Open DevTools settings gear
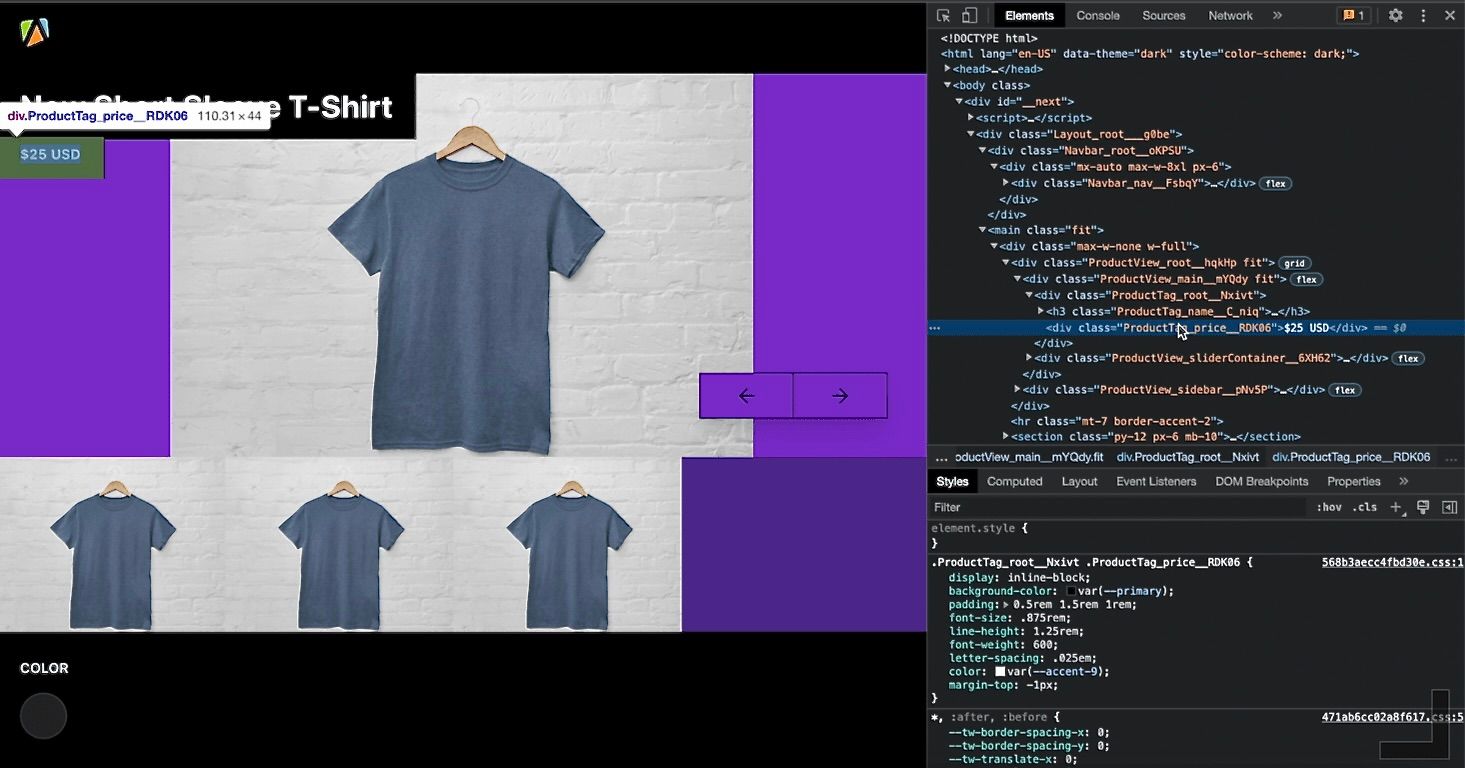This screenshot has height=768, width=1465. pyautogui.click(x=1396, y=15)
